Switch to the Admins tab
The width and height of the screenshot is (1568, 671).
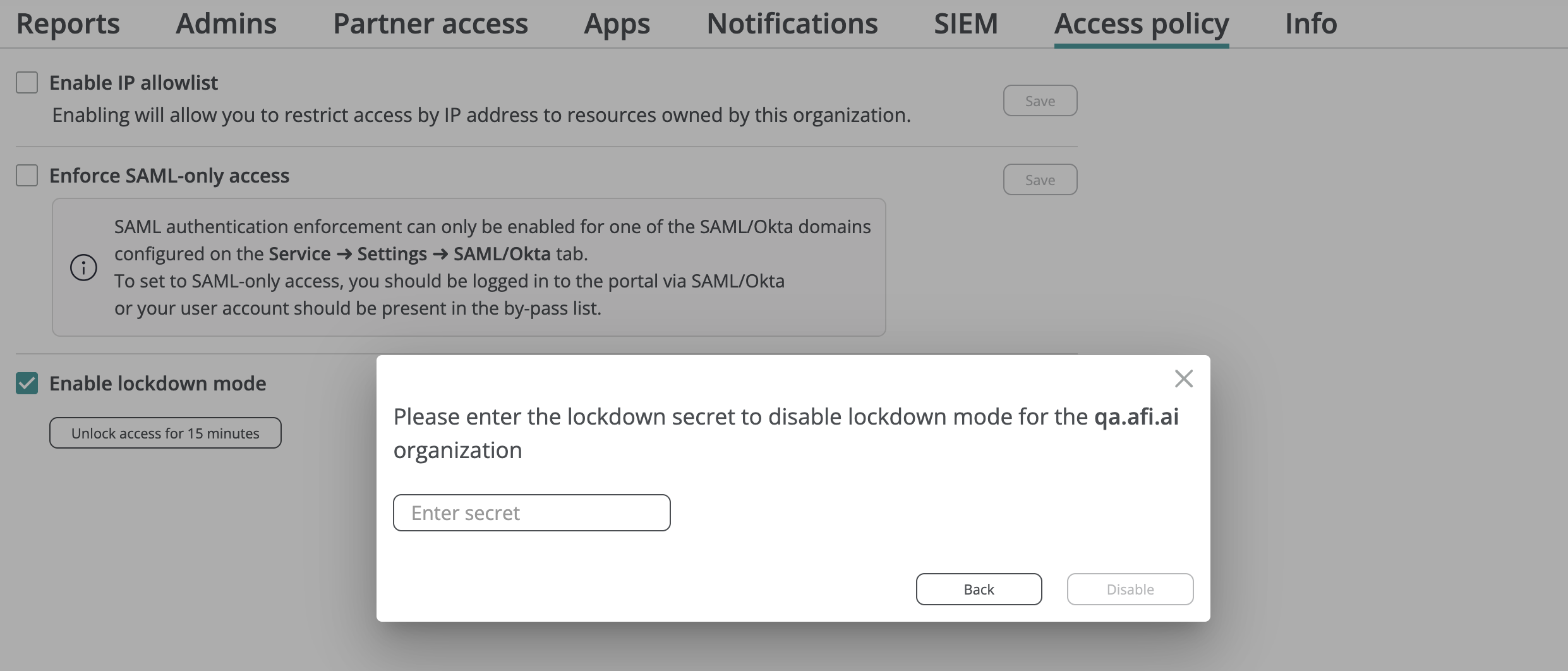tap(226, 24)
